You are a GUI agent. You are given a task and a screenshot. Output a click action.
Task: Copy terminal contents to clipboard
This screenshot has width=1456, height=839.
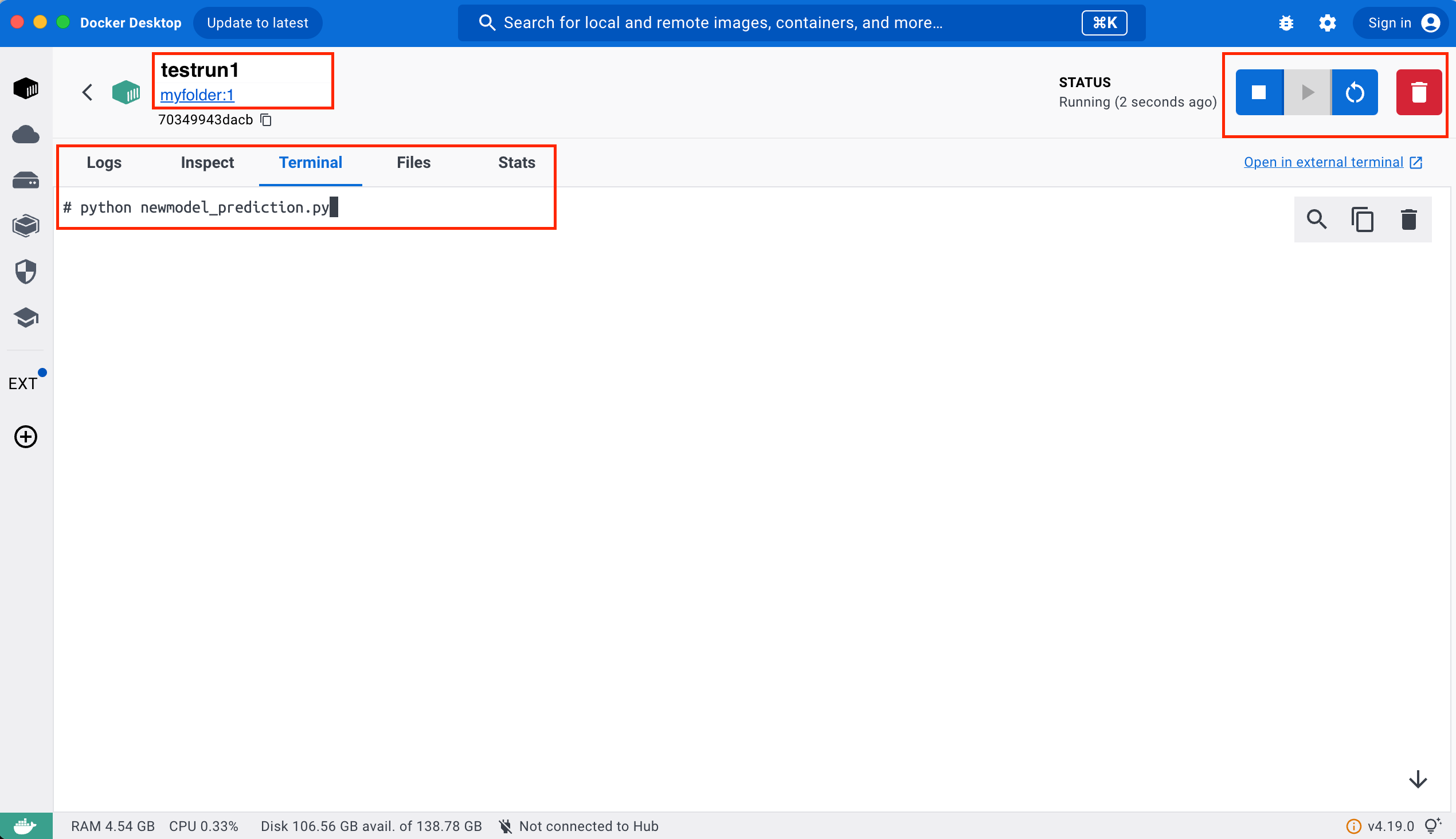(1363, 219)
